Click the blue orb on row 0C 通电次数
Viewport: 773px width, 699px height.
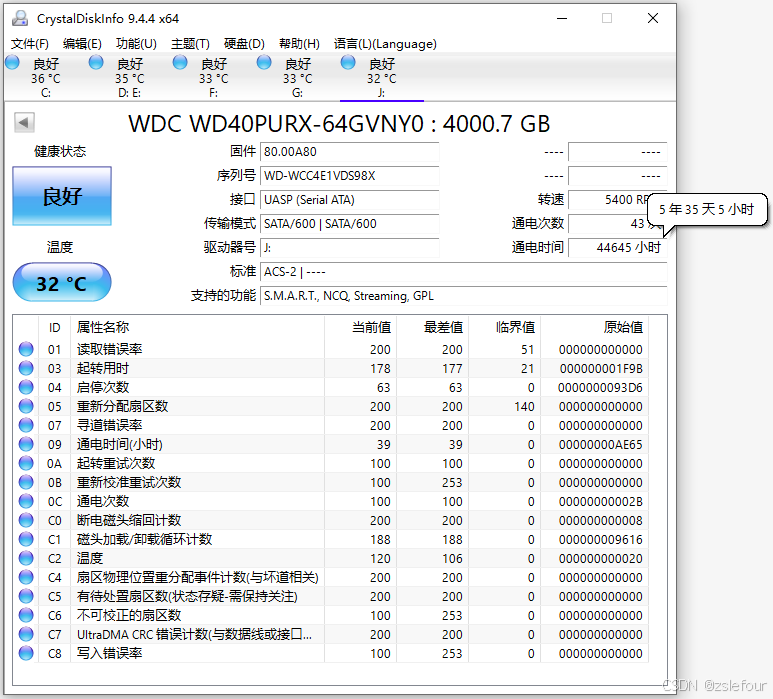(26, 501)
